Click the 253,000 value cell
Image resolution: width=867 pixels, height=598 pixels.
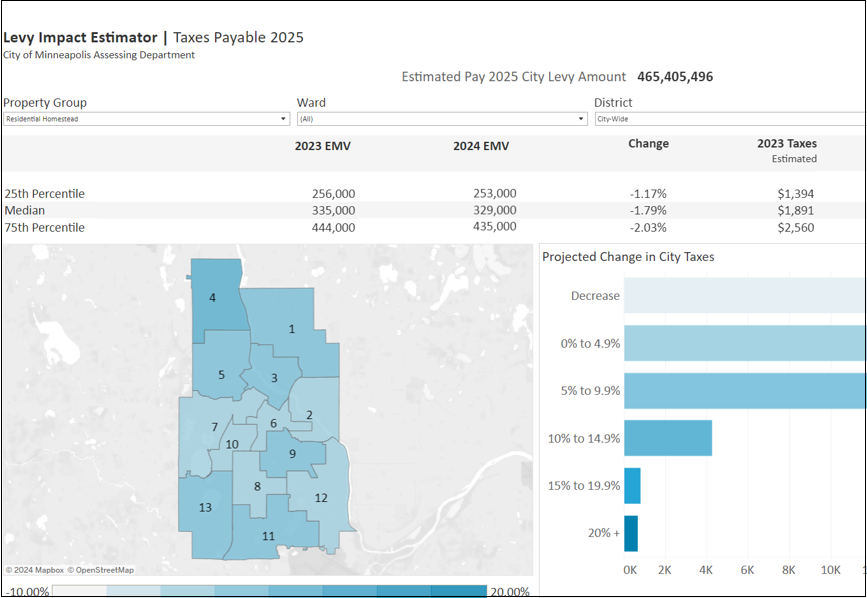click(495, 193)
